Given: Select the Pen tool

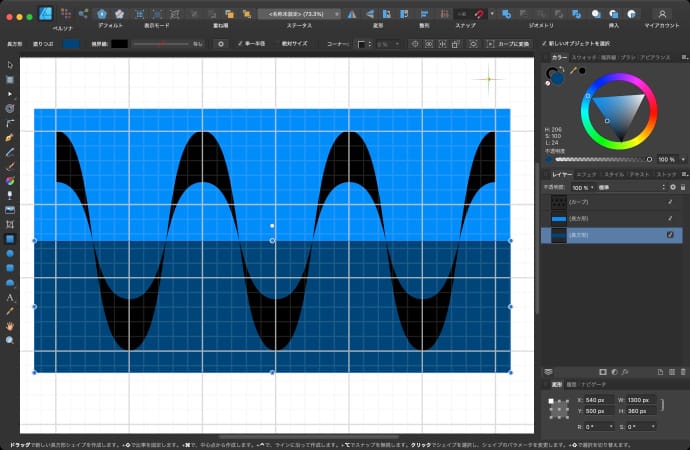Looking at the screenshot, I should point(10,136).
